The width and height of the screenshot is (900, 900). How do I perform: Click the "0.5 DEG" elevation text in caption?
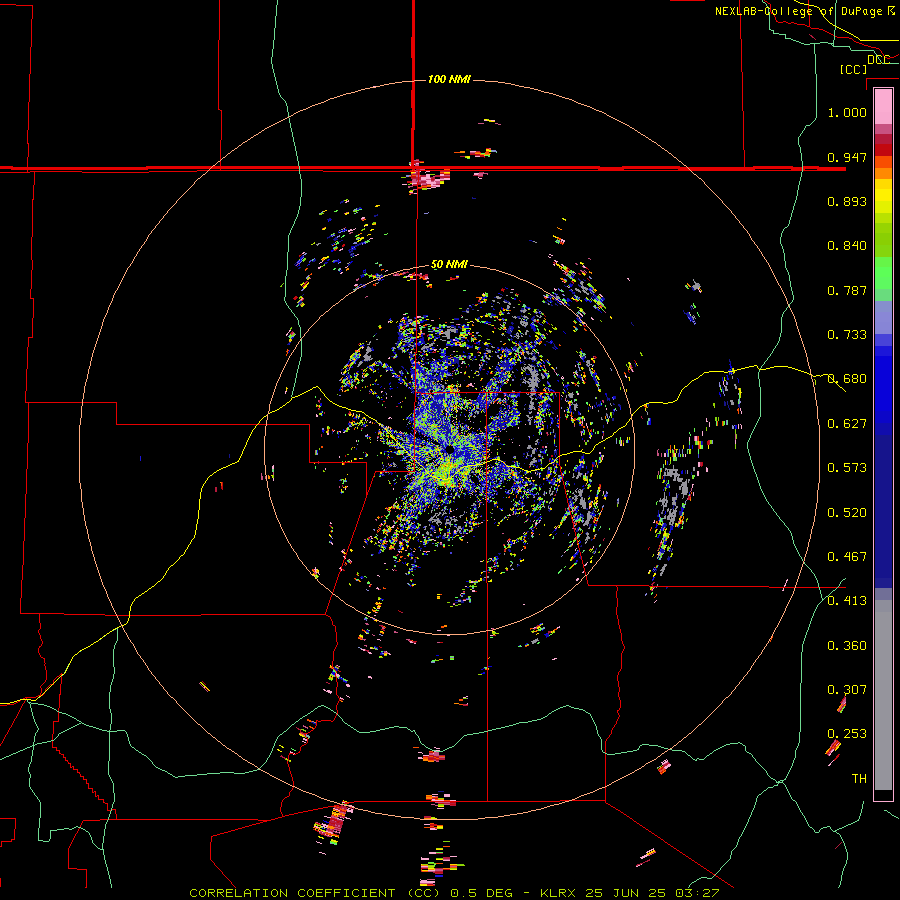[x=481, y=893]
